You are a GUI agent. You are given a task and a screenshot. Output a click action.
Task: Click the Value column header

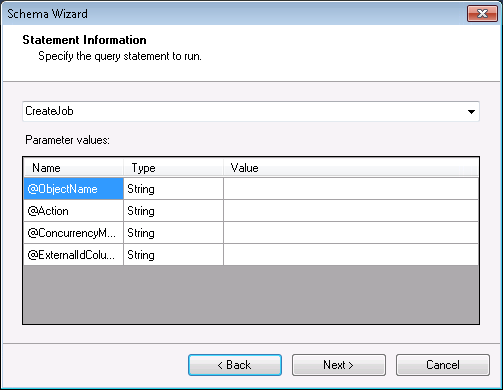[351, 168]
